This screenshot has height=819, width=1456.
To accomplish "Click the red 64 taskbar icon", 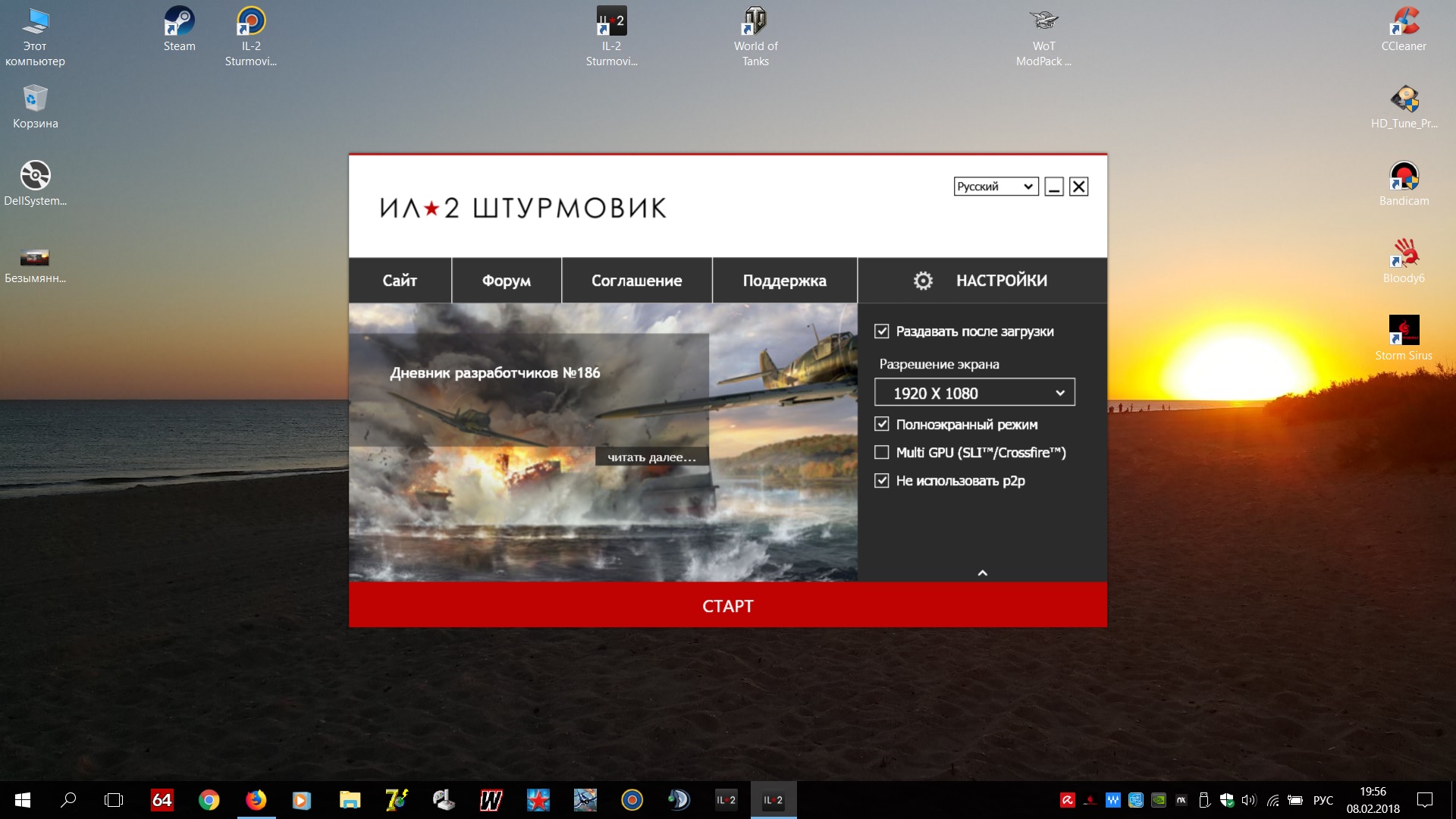I will (x=162, y=800).
